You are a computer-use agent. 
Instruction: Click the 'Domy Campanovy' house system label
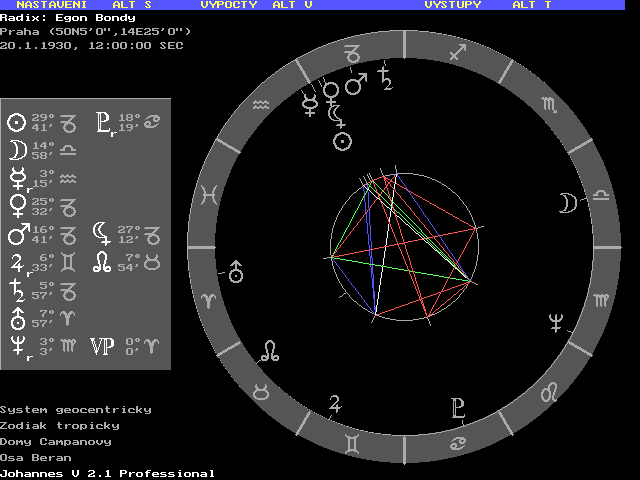pos(56,441)
